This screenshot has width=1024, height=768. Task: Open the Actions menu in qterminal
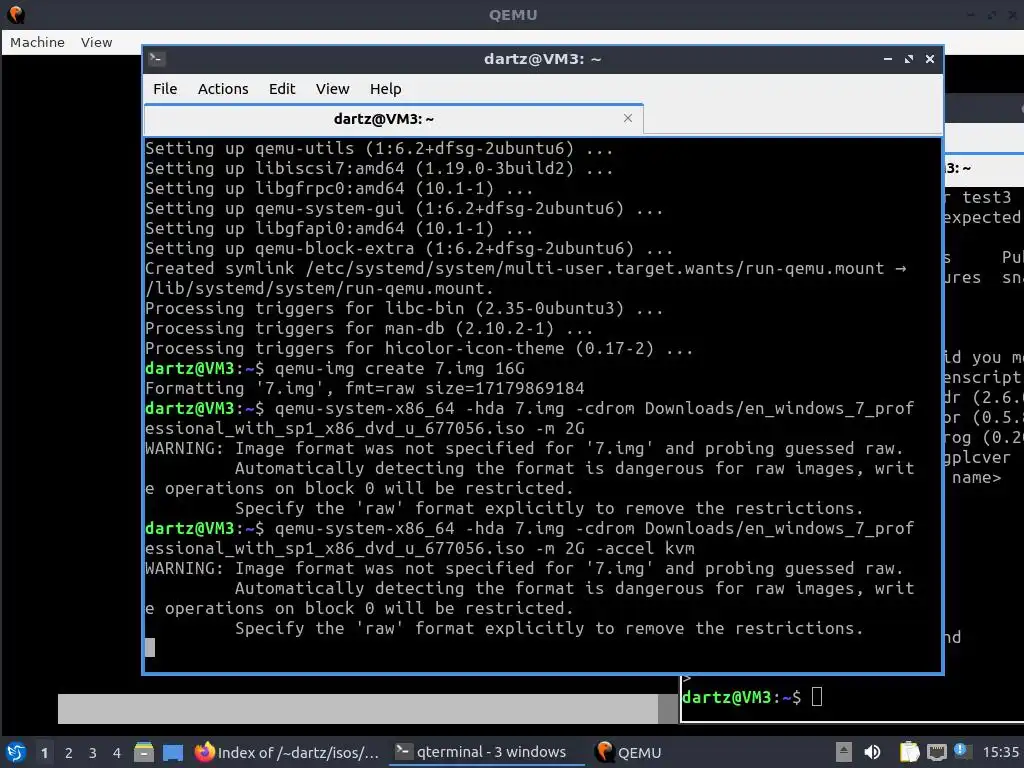pyautogui.click(x=223, y=89)
